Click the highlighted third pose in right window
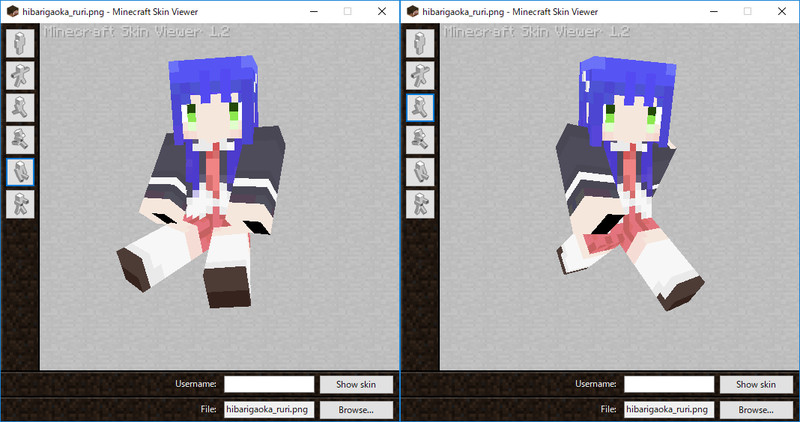 point(420,107)
